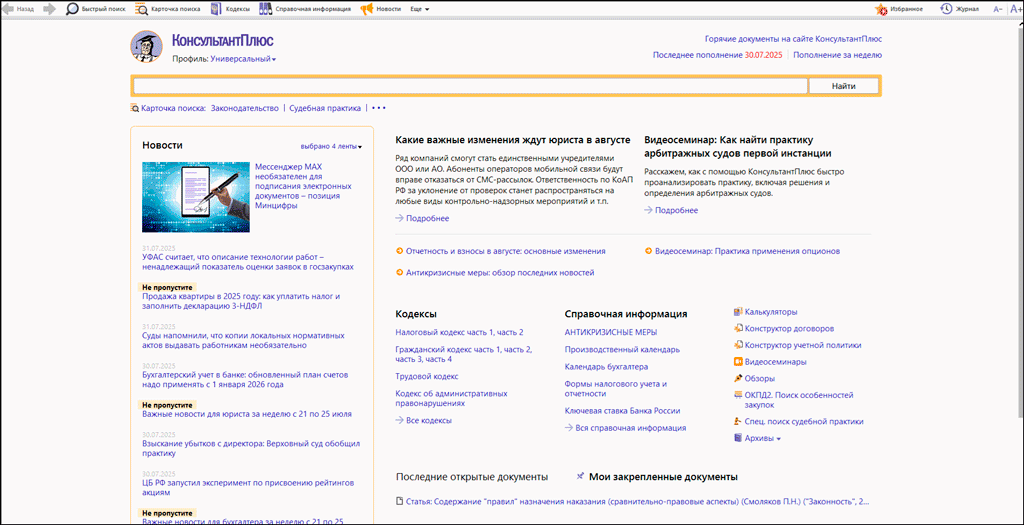
Task: Open Новости megaphone icon in toolbar
Action: (366, 9)
